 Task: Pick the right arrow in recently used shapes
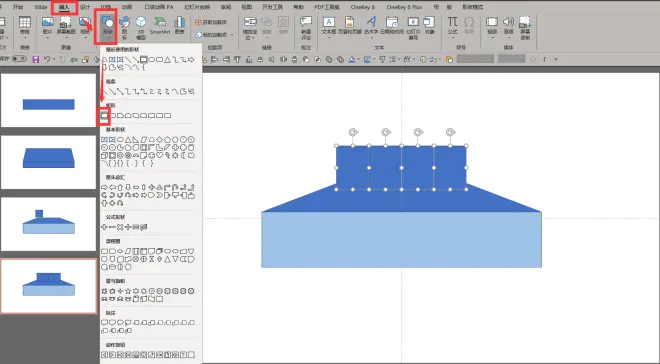[x=191, y=60]
